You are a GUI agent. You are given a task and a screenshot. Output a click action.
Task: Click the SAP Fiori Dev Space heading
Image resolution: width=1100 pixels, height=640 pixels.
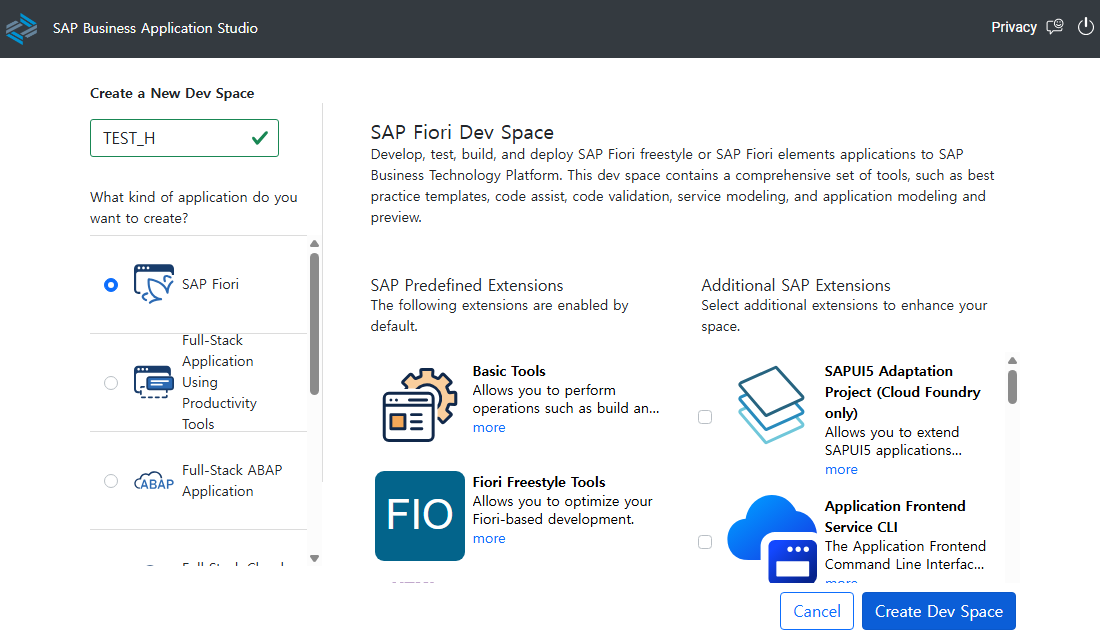[462, 132]
